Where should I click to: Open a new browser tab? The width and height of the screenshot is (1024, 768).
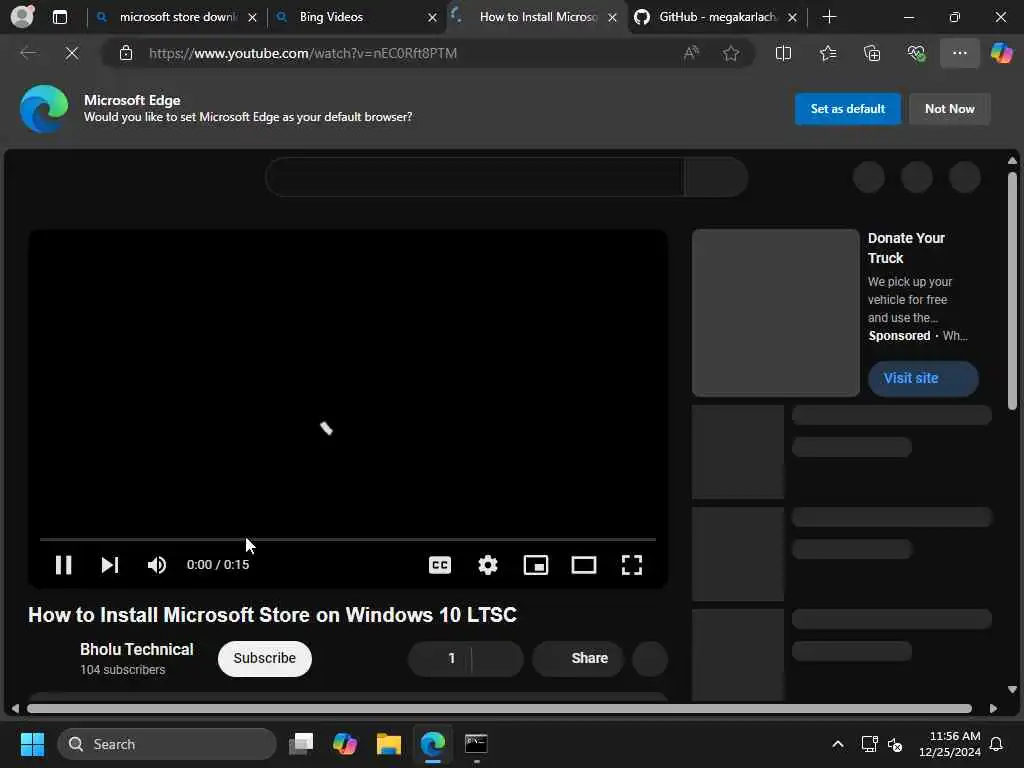pos(829,17)
